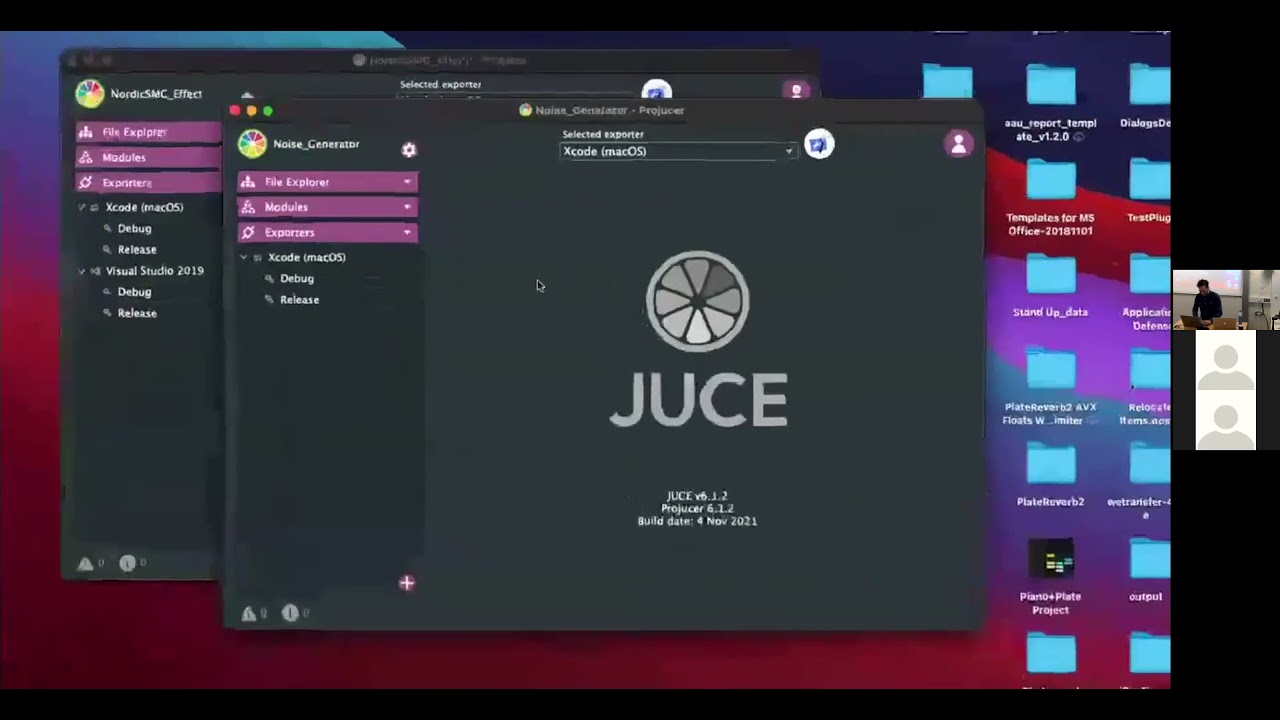This screenshot has height=720, width=1280.
Task: Click the NordicSMC_Effect project name label
Action: pyautogui.click(x=156, y=94)
